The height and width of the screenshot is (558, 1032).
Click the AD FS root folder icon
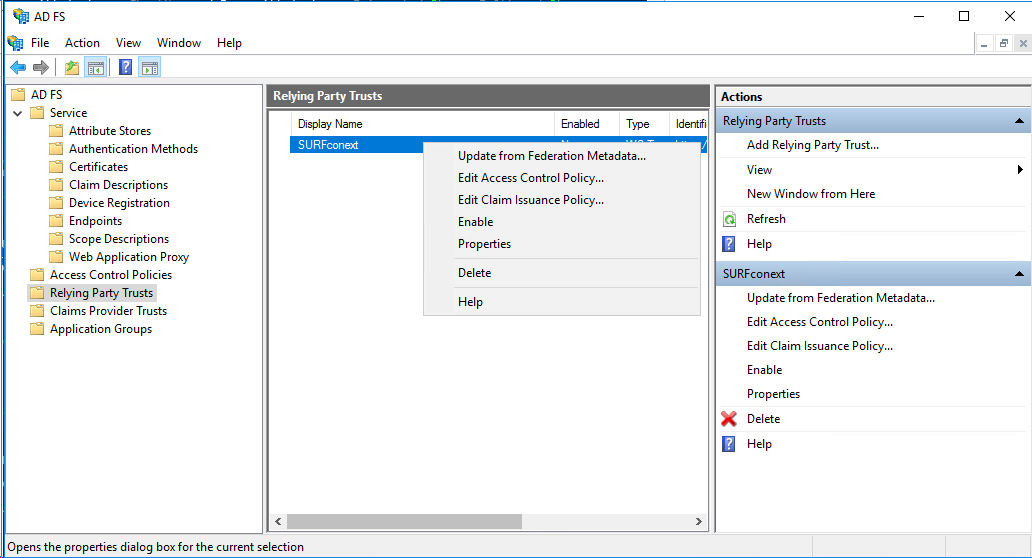(18, 95)
